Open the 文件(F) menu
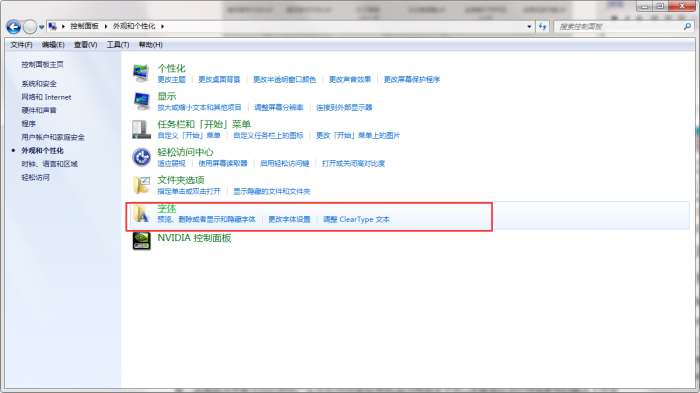 pyautogui.click(x=21, y=45)
